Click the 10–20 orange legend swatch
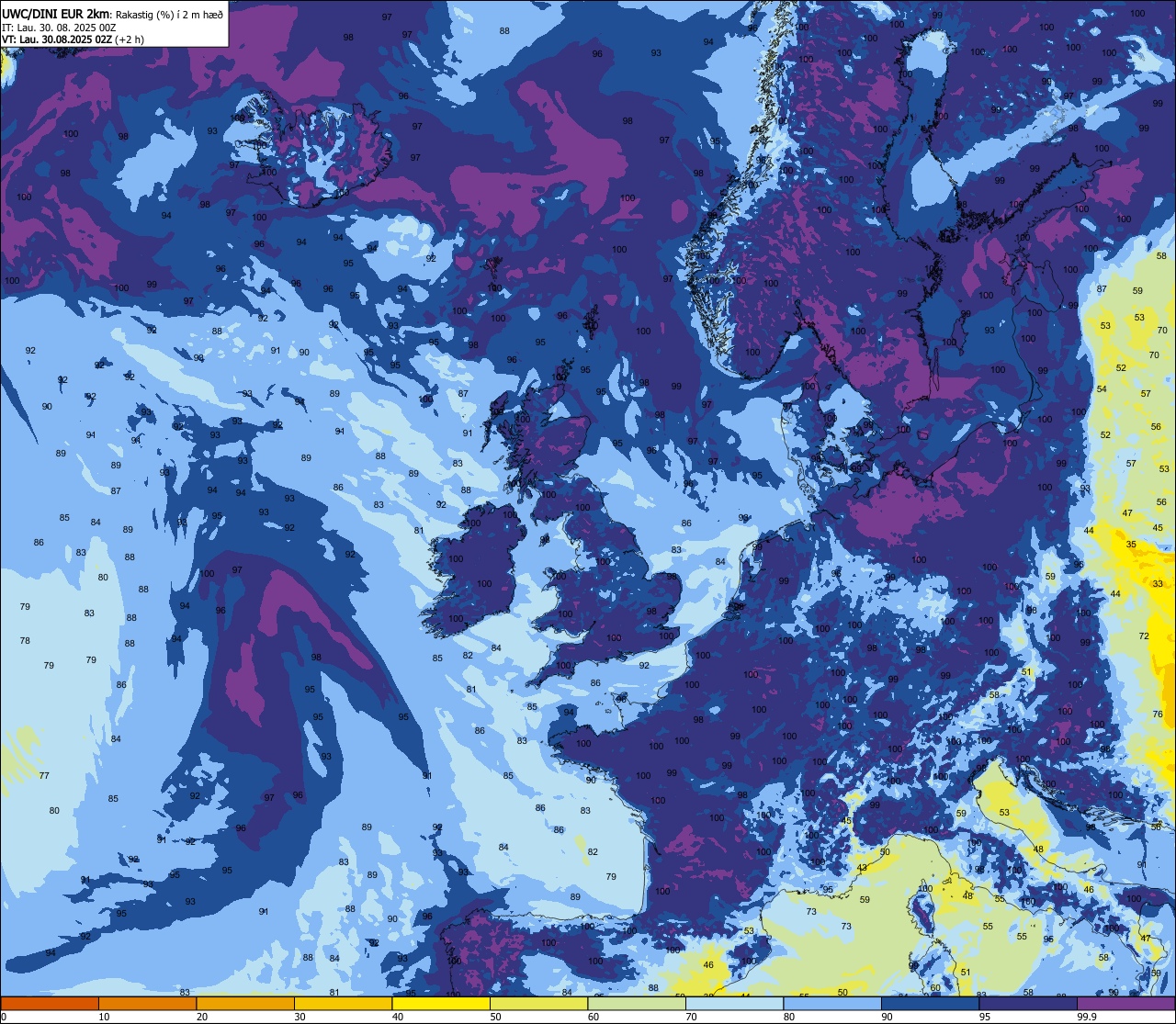This screenshot has width=1176, height=1024. point(147,1003)
